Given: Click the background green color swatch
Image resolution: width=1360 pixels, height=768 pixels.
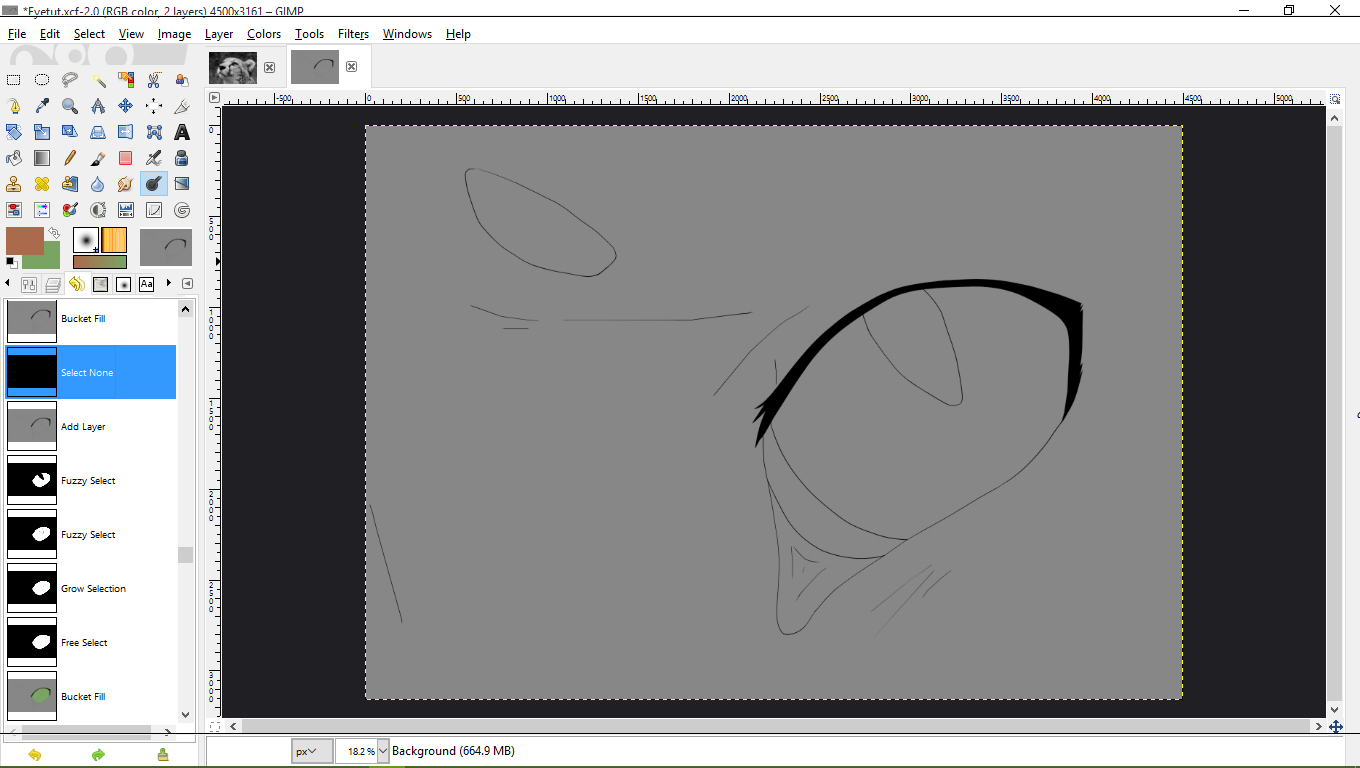Looking at the screenshot, I should 48,260.
